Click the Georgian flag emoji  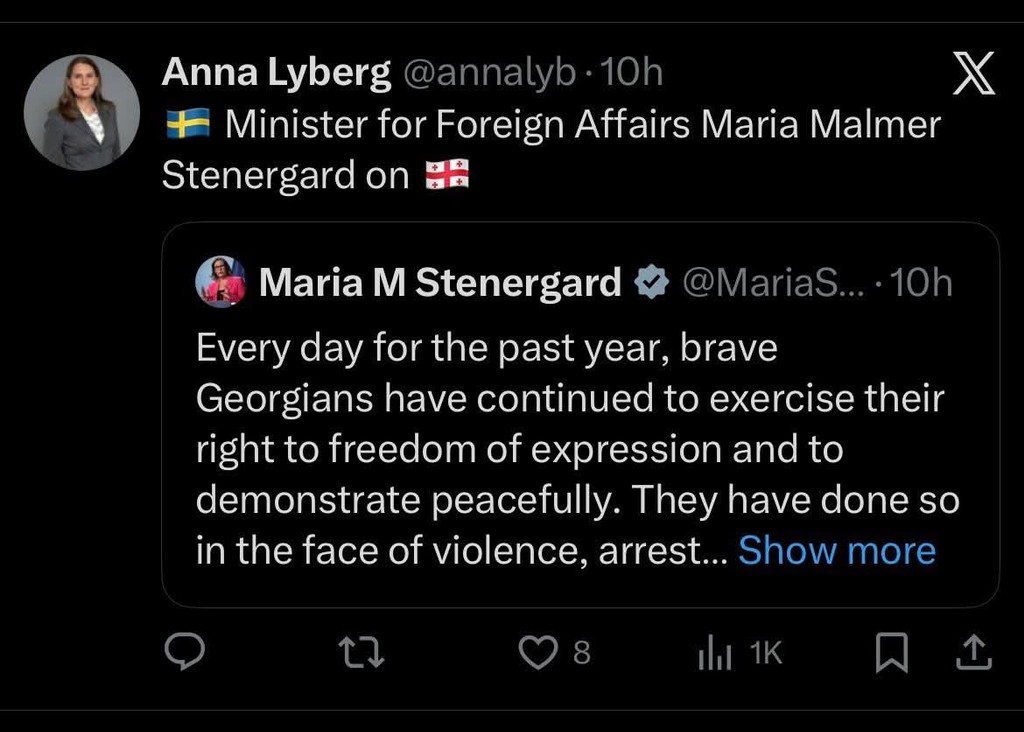447,176
